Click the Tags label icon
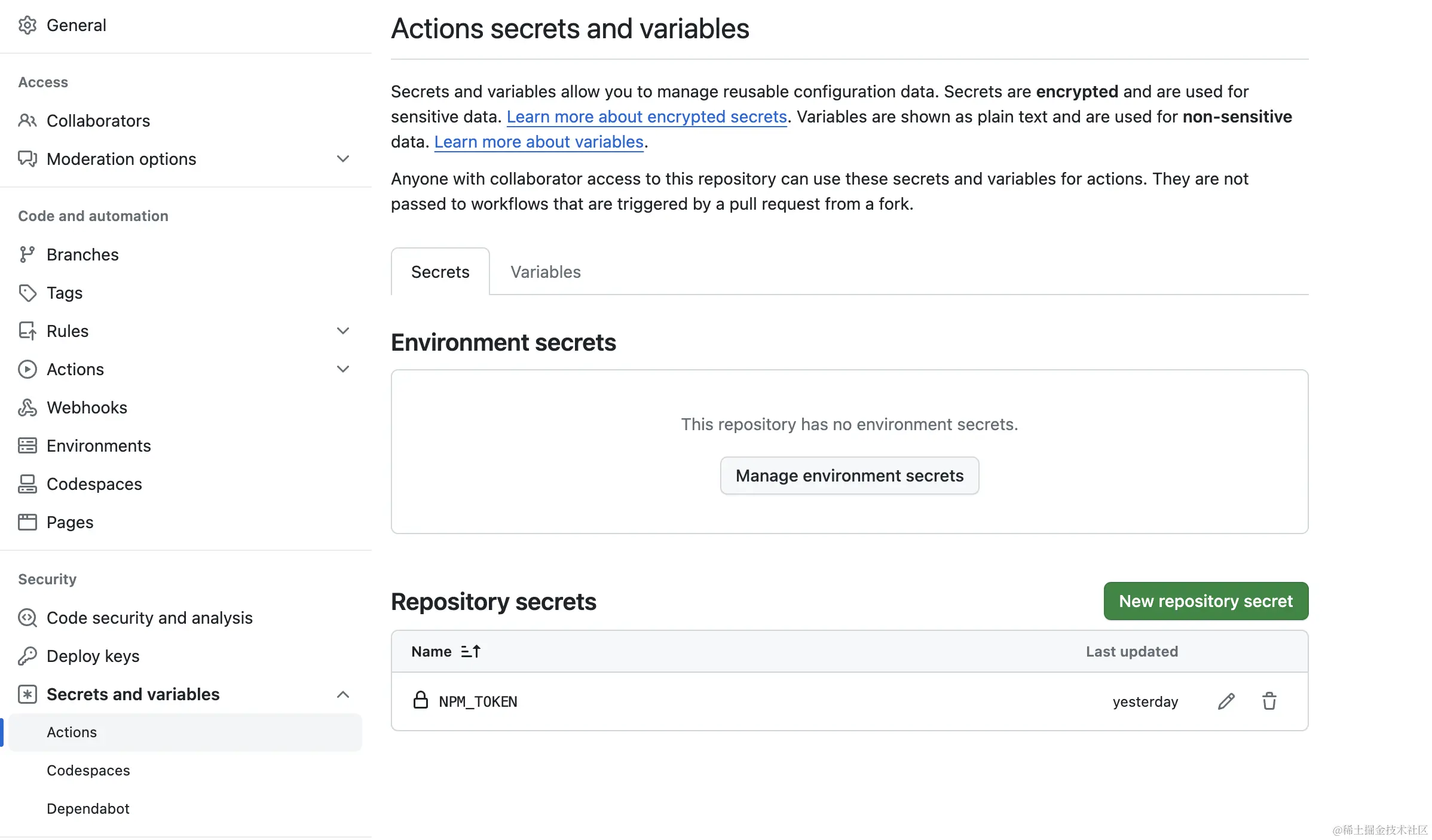 tap(27, 293)
